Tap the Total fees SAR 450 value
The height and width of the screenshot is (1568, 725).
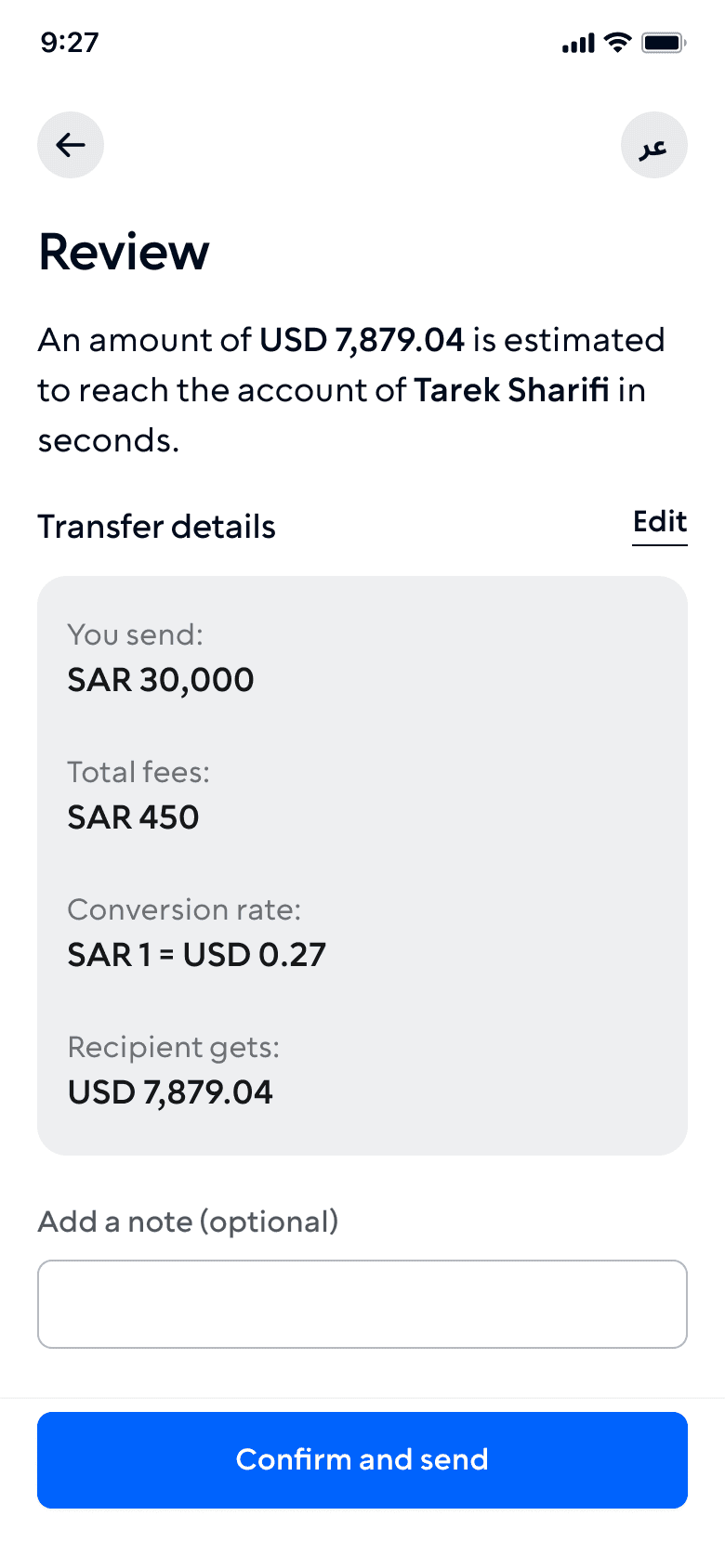133,817
